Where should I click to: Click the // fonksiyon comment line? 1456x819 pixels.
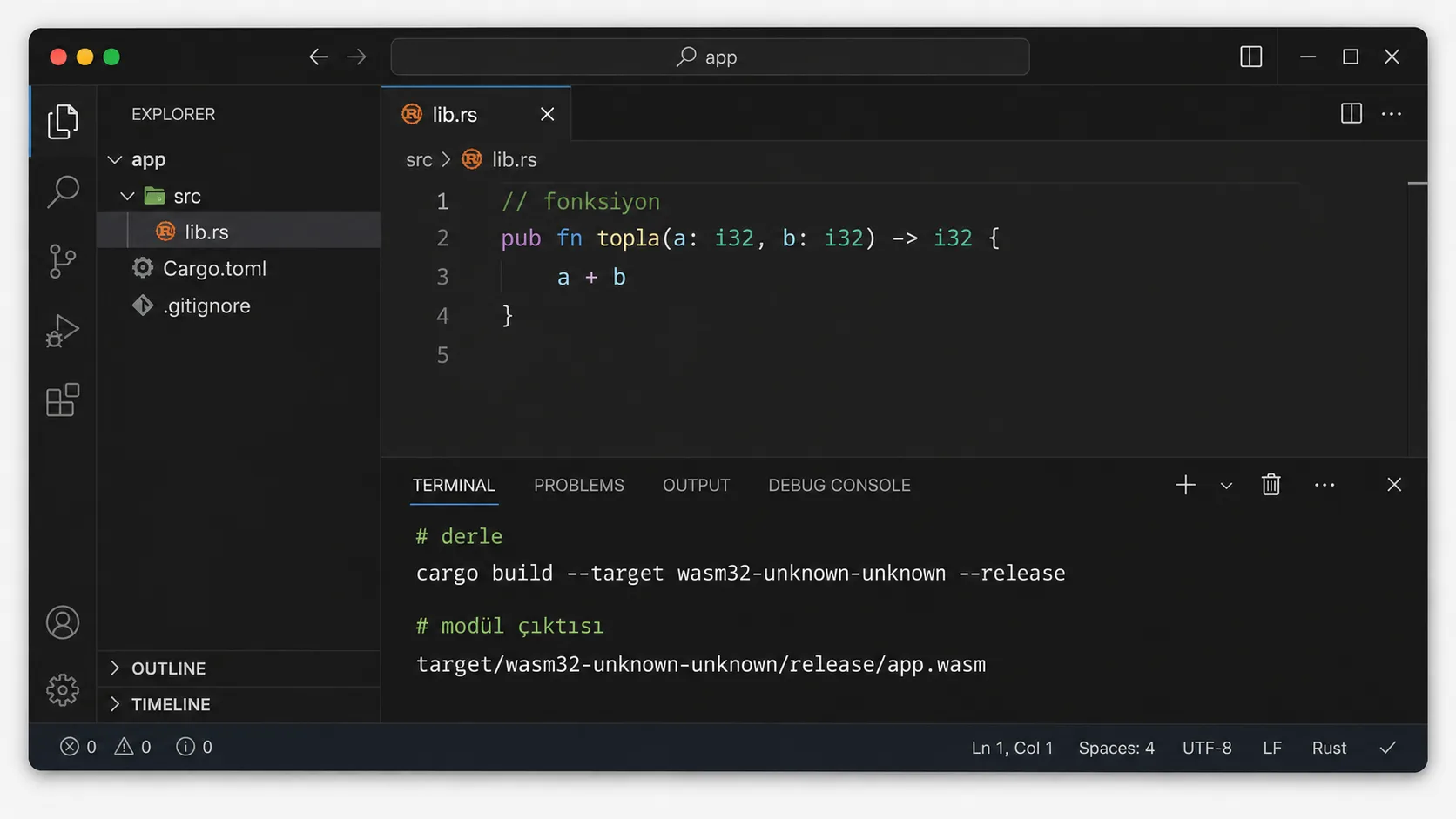[581, 202]
